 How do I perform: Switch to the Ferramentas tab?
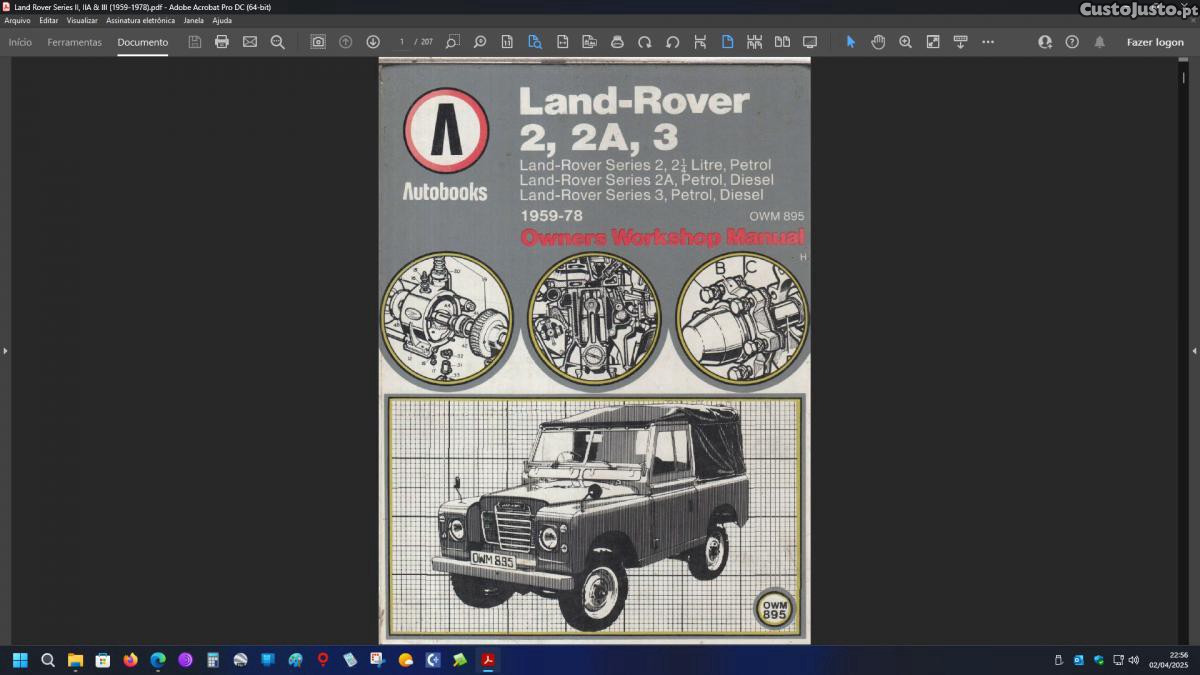click(75, 42)
